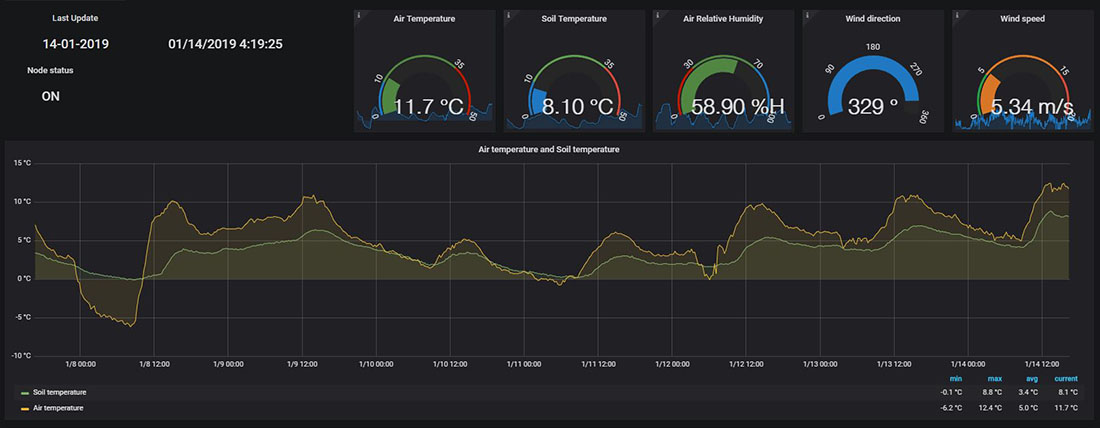This screenshot has height=428, width=1100.
Task: Click the green Soil temperature legend color swatch
Action: click(25, 394)
